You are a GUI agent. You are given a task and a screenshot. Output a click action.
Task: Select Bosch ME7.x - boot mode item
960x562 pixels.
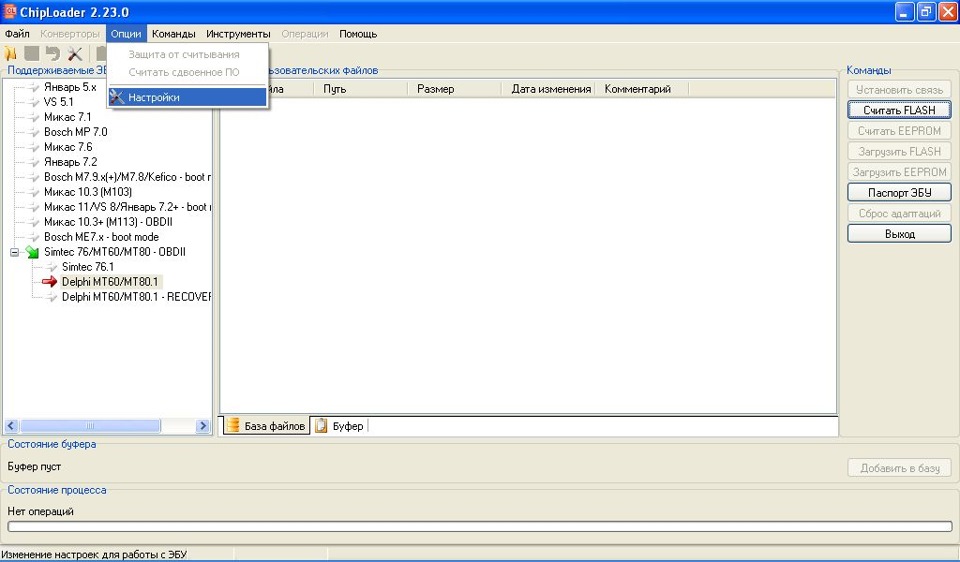click(x=101, y=237)
